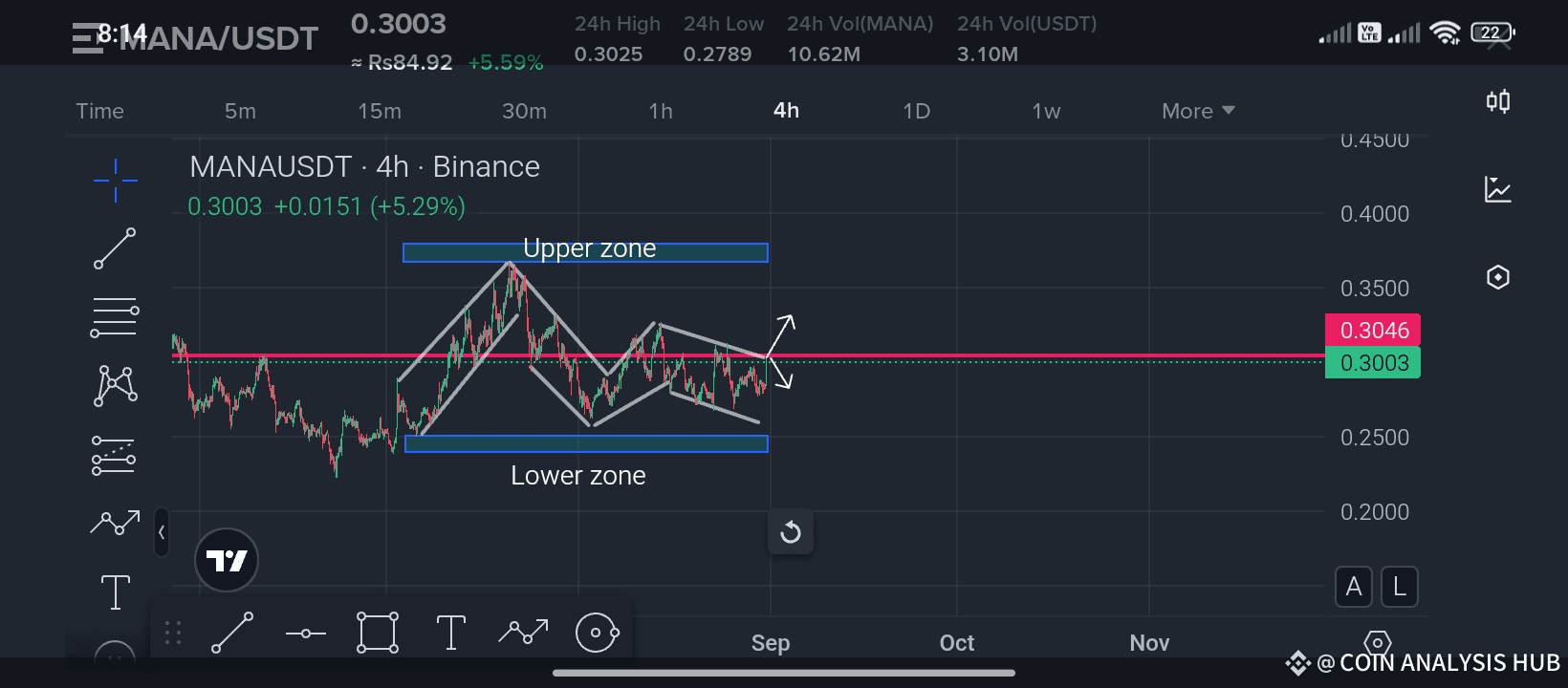Collapse the left drawing toolbar with its arrow
The height and width of the screenshot is (688, 1568).
click(x=162, y=532)
